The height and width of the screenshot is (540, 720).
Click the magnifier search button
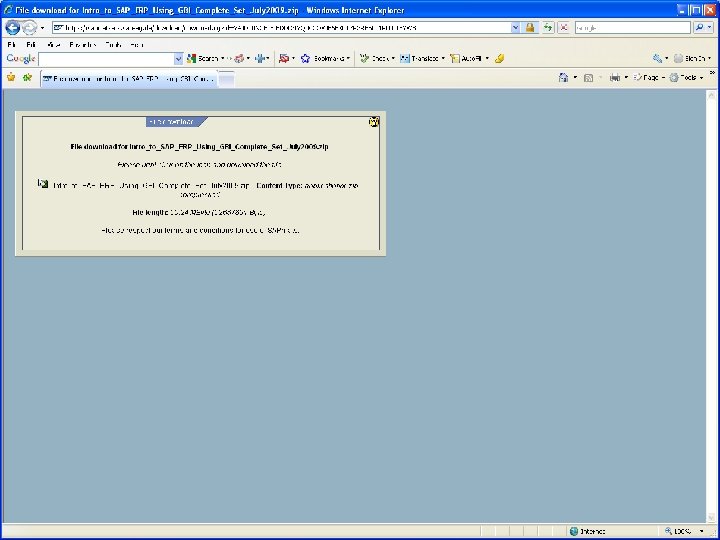coord(699,28)
